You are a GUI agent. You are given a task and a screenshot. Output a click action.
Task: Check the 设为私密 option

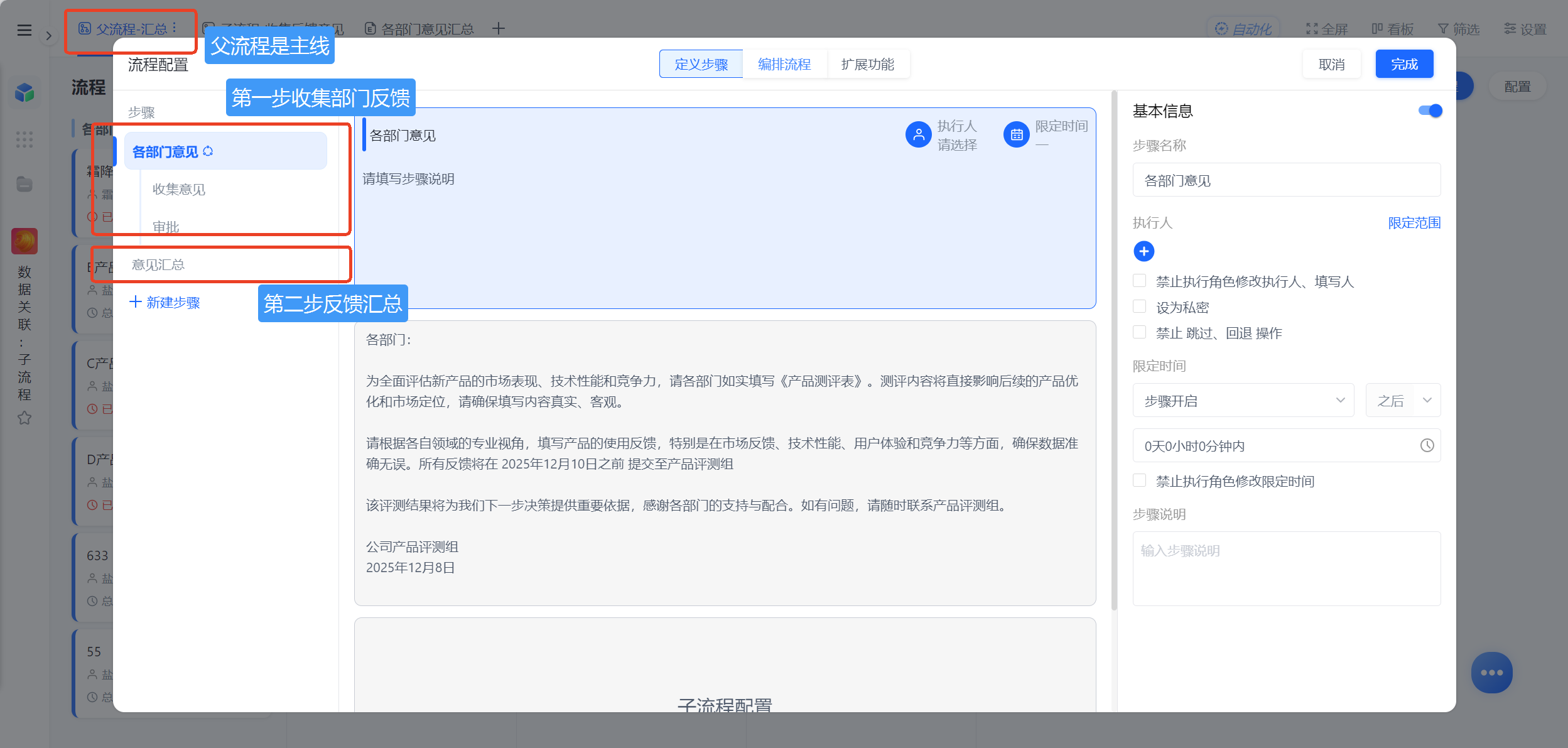1140,306
